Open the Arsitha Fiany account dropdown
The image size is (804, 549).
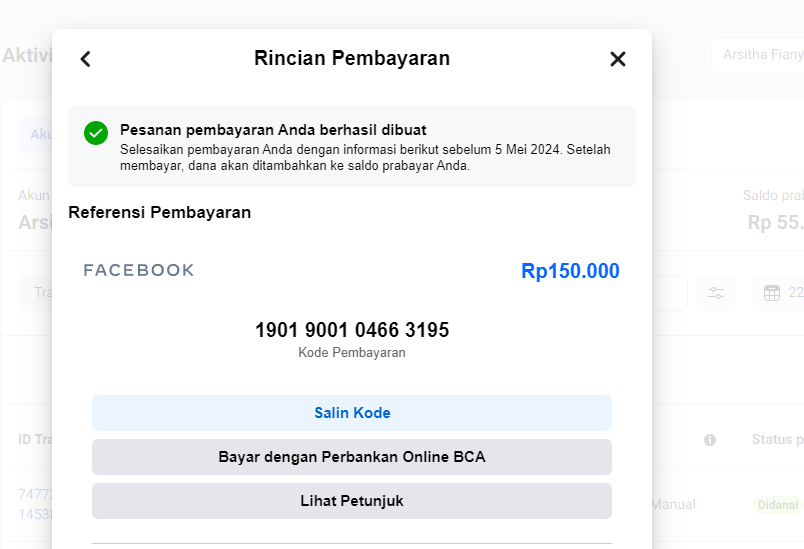756,55
